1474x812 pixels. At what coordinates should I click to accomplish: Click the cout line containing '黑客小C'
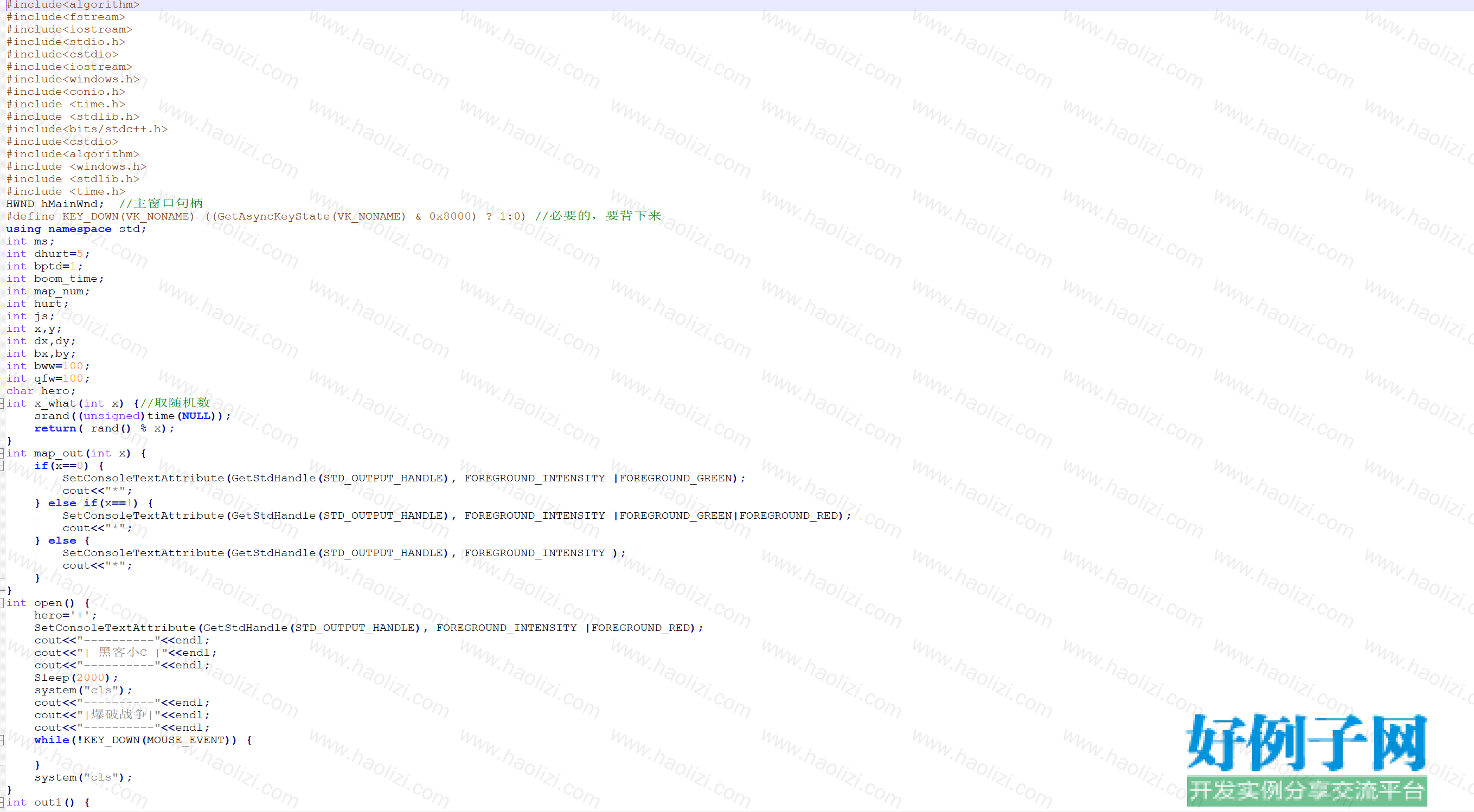tap(125, 653)
